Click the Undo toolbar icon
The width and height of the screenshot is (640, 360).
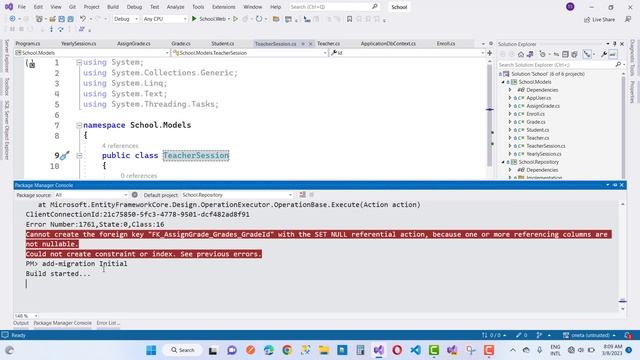tap(83, 19)
